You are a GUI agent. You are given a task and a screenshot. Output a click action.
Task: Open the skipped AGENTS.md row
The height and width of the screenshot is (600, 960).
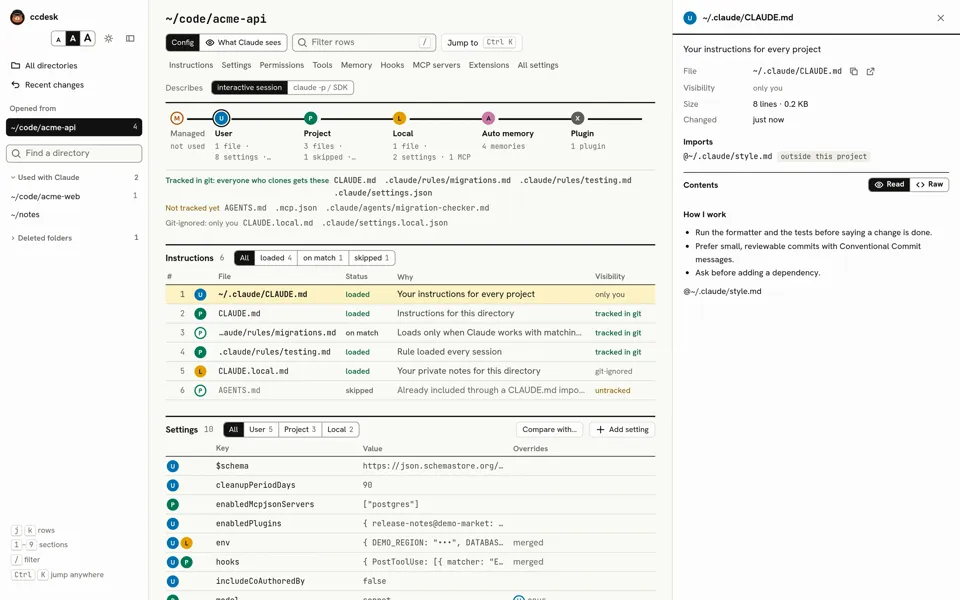(410, 391)
